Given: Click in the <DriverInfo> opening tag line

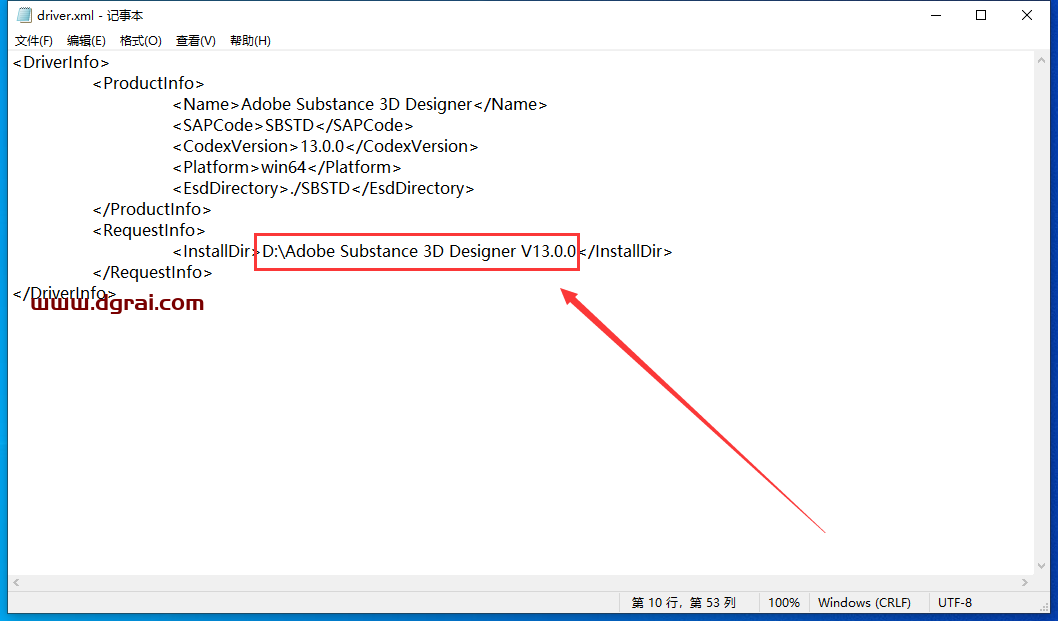Looking at the screenshot, I should click(61, 63).
